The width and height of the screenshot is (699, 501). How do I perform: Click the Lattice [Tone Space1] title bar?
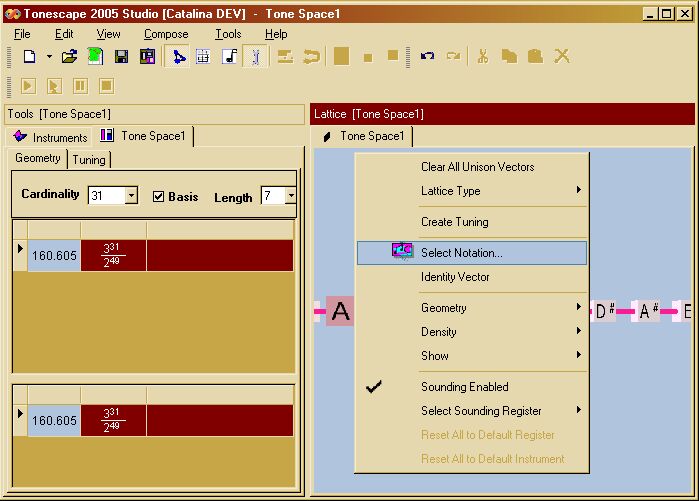[502, 114]
